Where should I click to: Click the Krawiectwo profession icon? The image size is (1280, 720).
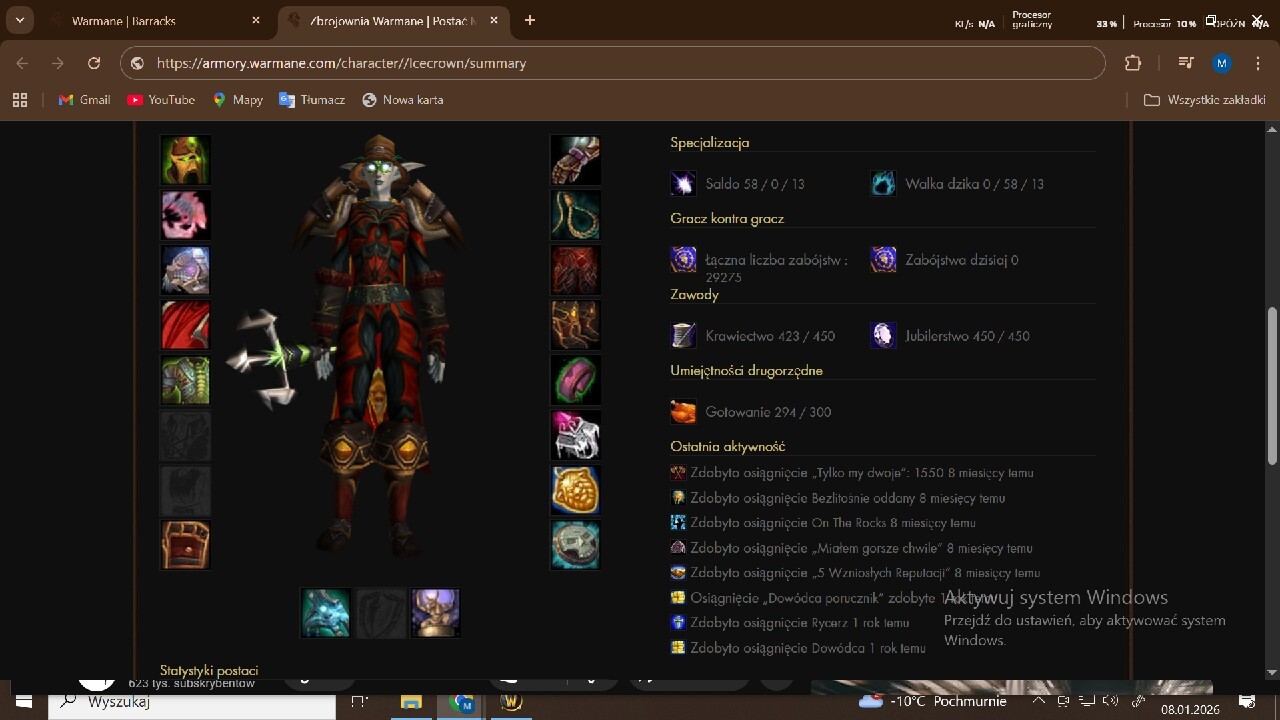pyautogui.click(x=683, y=335)
